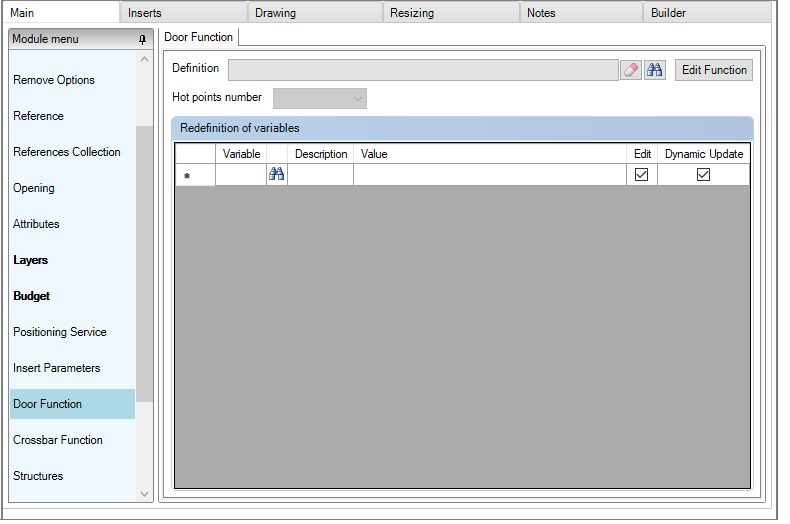Image resolution: width=790 pixels, height=524 pixels.
Task: Open Positioning Service module item
Action: point(72,332)
